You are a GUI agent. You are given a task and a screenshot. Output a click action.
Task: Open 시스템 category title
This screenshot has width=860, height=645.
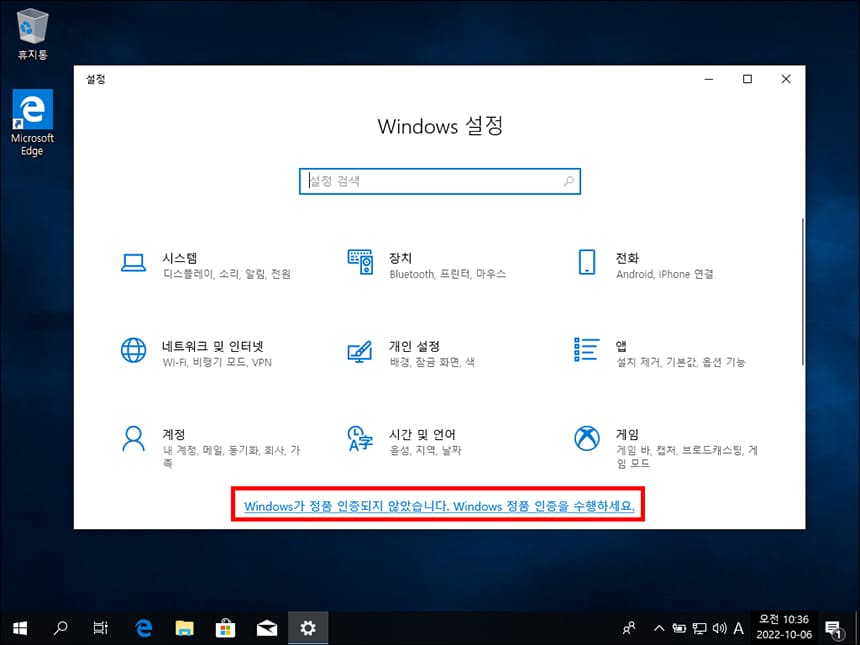click(179, 258)
